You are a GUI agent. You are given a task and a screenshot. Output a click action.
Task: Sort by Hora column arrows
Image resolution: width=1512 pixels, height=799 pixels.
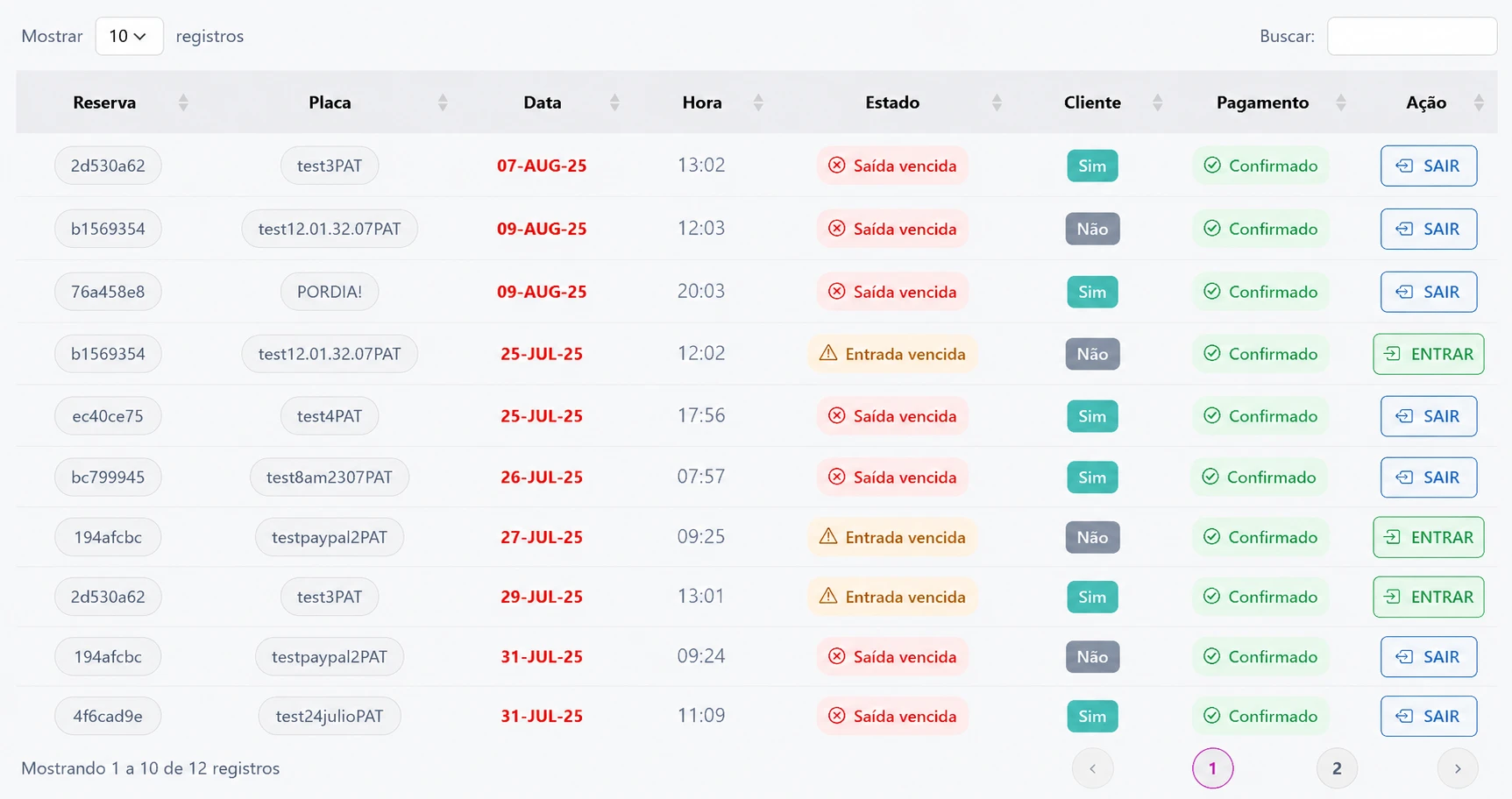pyautogui.click(x=758, y=103)
